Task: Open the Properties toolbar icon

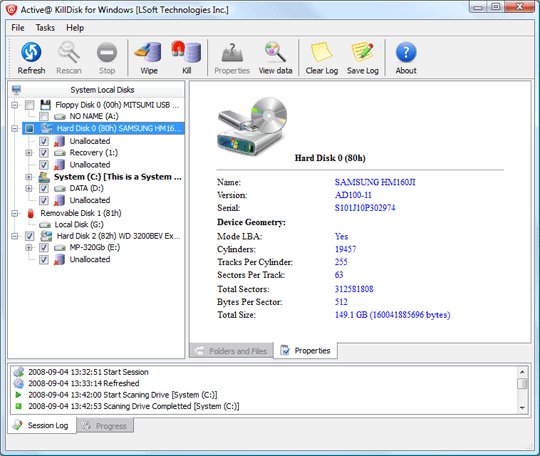Action: point(232,52)
